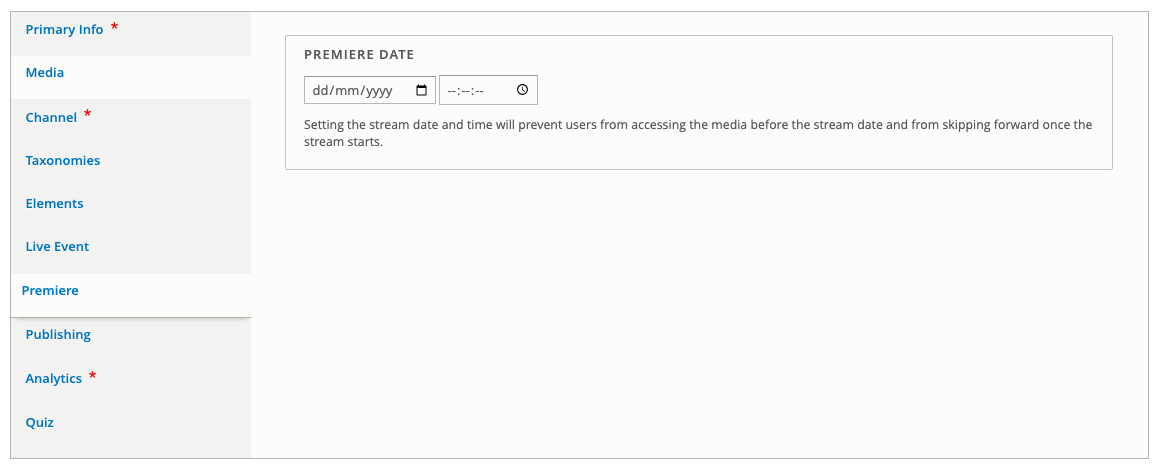Select the Taxonomies tab

point(63,160)
